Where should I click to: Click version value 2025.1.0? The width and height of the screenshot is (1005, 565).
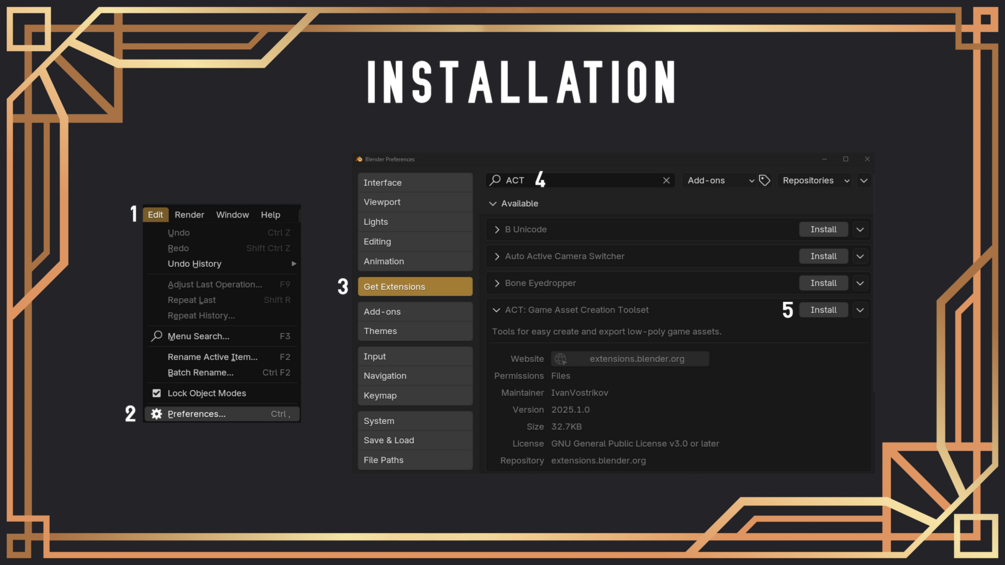click(x=570, y=409)
